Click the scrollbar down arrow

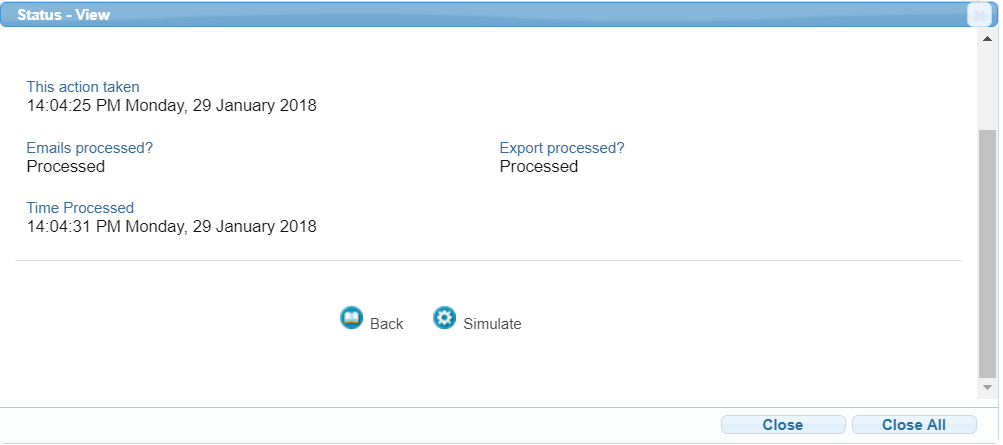(987, 387)
